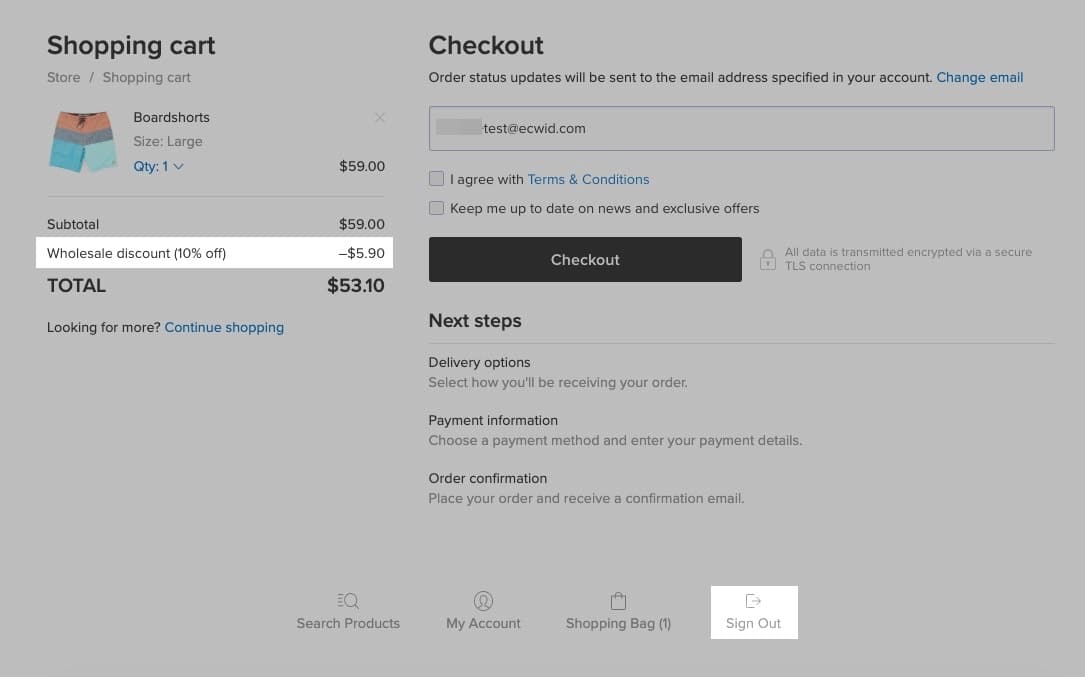The width and height of the screenshot is (1085, 677).
Task: Click the Boardshorts product thumbnail
Action: [x=83, y=142]
